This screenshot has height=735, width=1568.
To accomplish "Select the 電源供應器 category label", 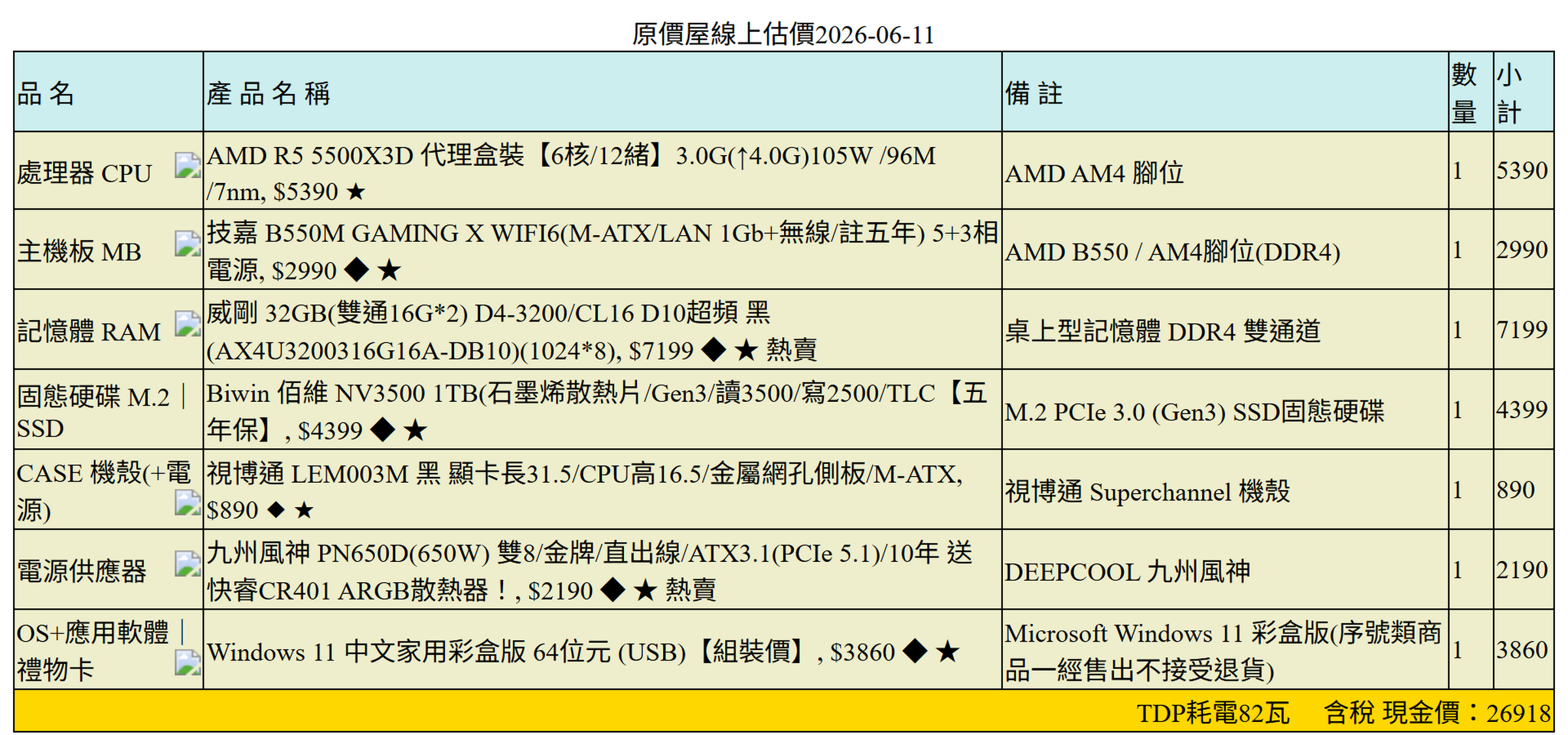I will 82,572.
